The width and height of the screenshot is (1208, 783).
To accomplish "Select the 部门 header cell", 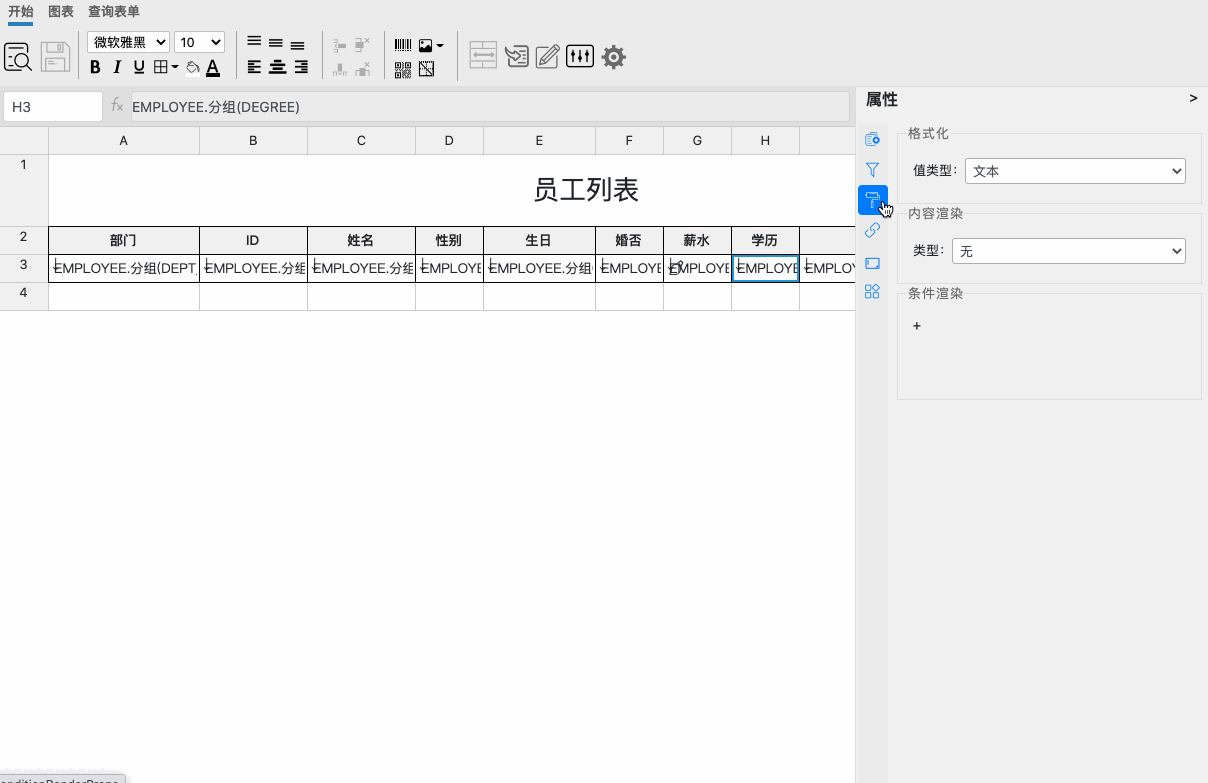I will [x=124, y=241].
